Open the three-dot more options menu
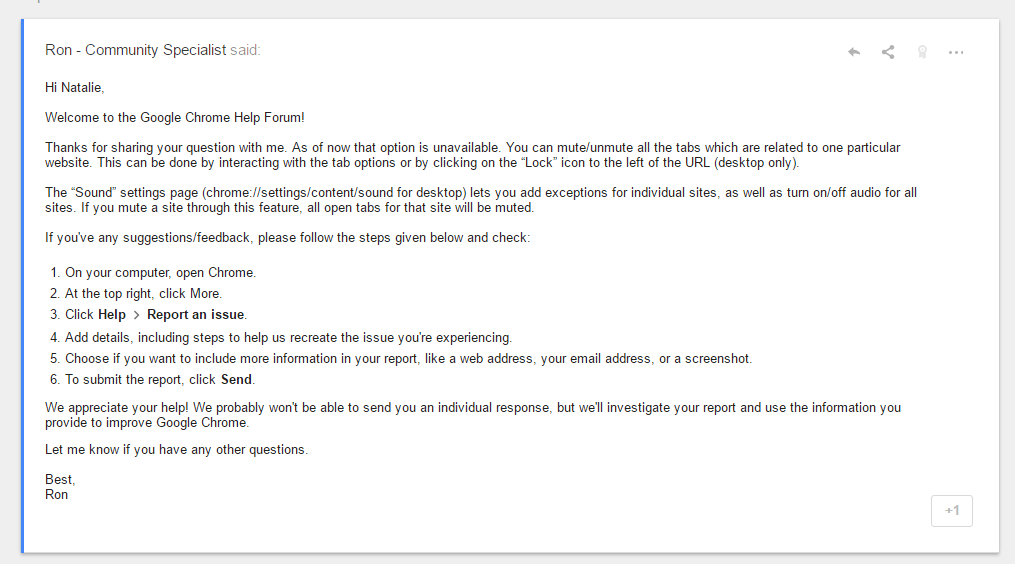This screenshot has width=1015, height=564. pyautogui.click(x=956, y=52)
